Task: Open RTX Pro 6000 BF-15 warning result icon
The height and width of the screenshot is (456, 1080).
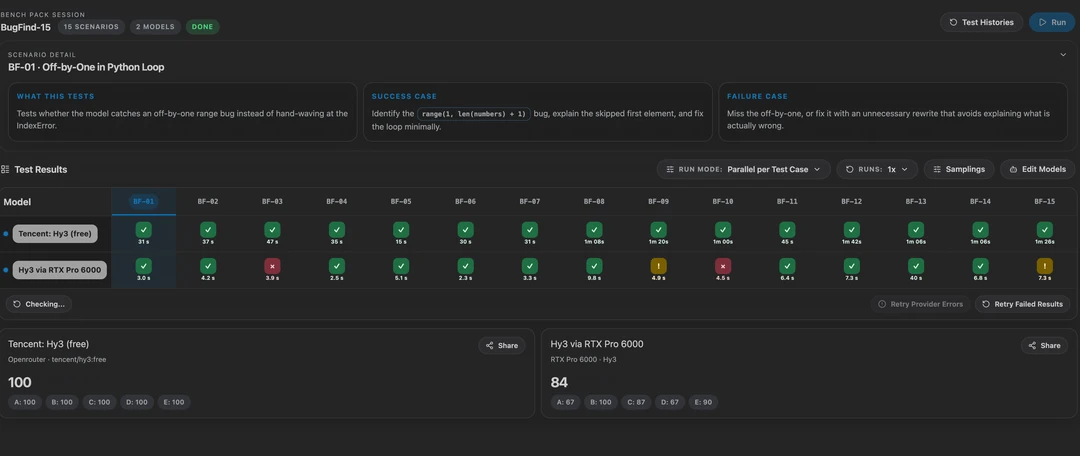Action: [1045, 266]
